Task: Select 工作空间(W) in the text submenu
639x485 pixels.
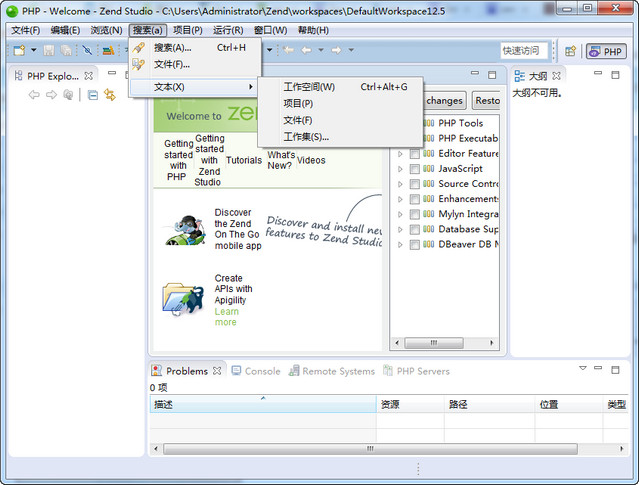Action: [x=340, y=87]
